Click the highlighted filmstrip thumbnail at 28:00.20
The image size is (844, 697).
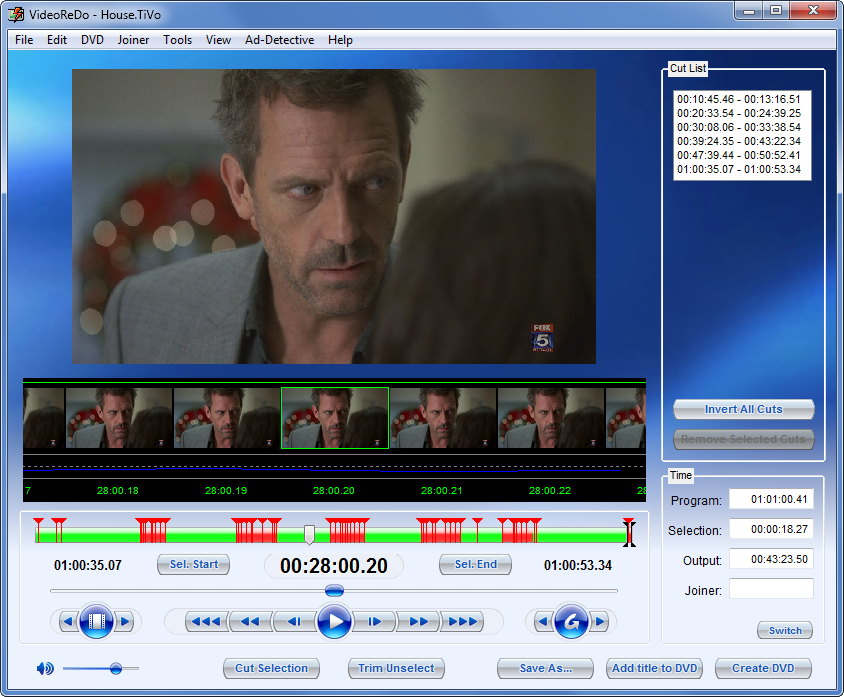[x=335, y=418]
